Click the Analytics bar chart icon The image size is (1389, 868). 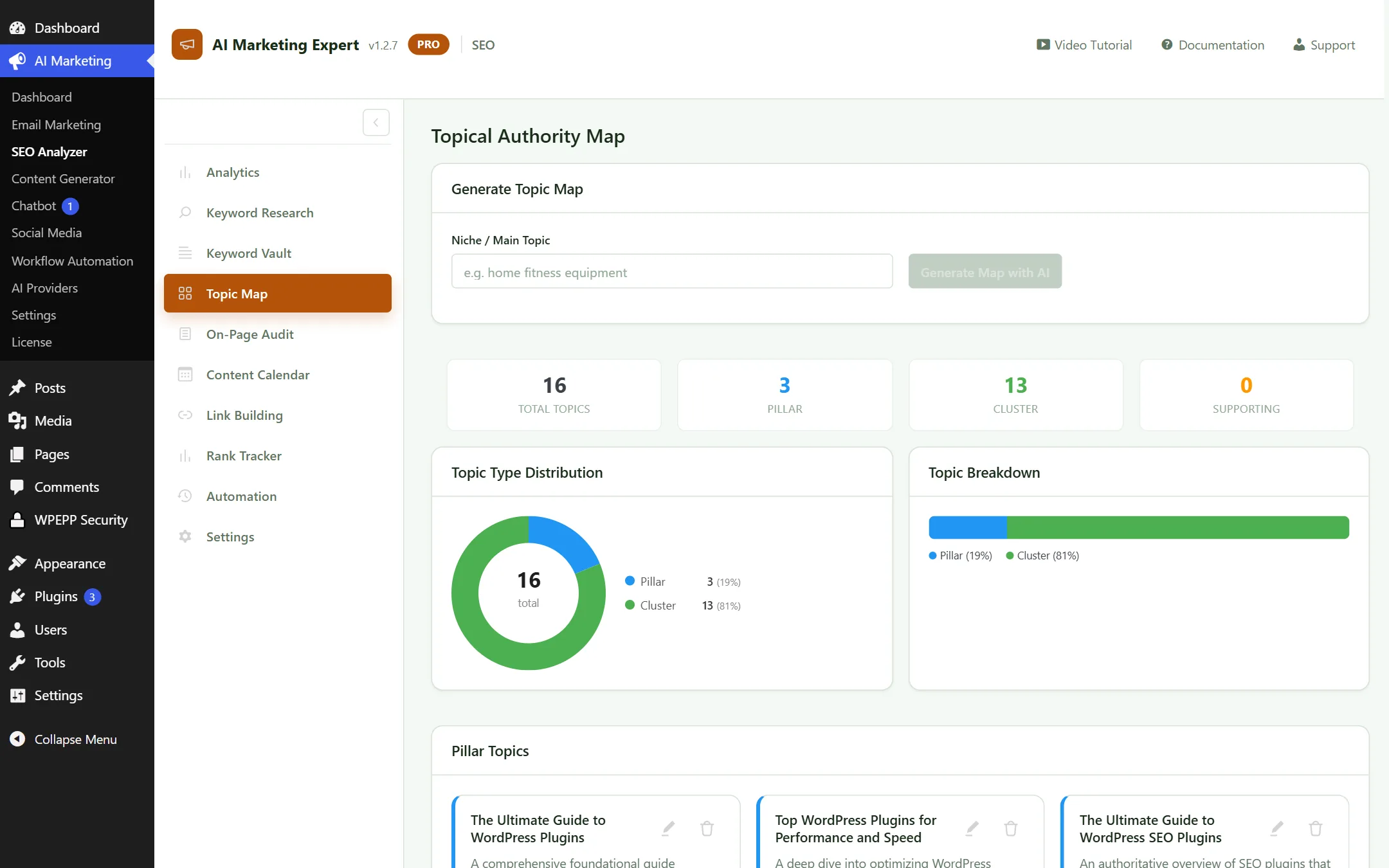185,172
